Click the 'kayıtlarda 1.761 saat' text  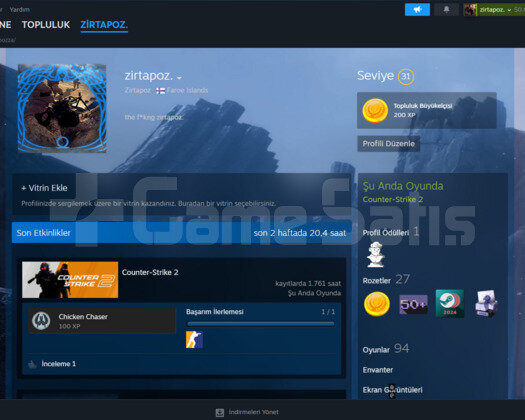308,284
